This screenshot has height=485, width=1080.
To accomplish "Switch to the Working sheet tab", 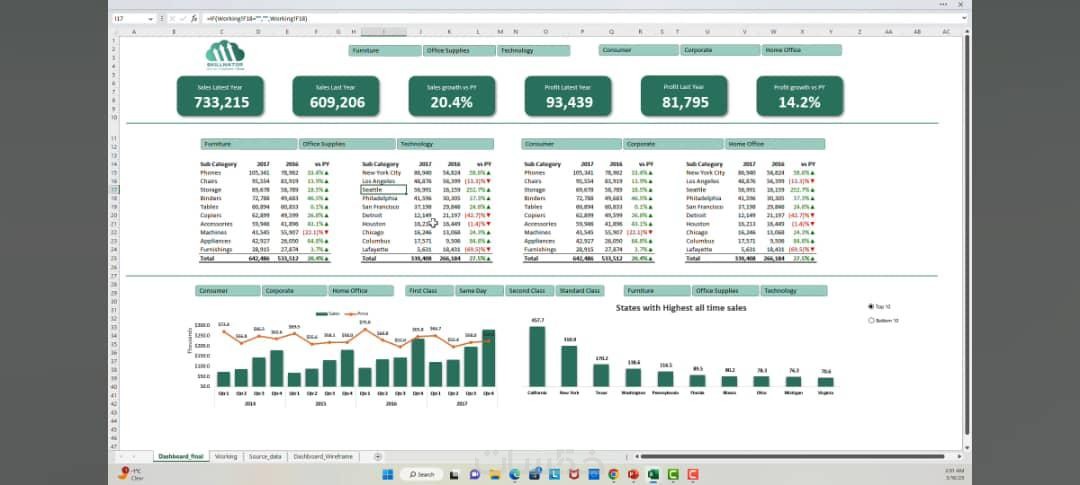I will tap(226, 457).
